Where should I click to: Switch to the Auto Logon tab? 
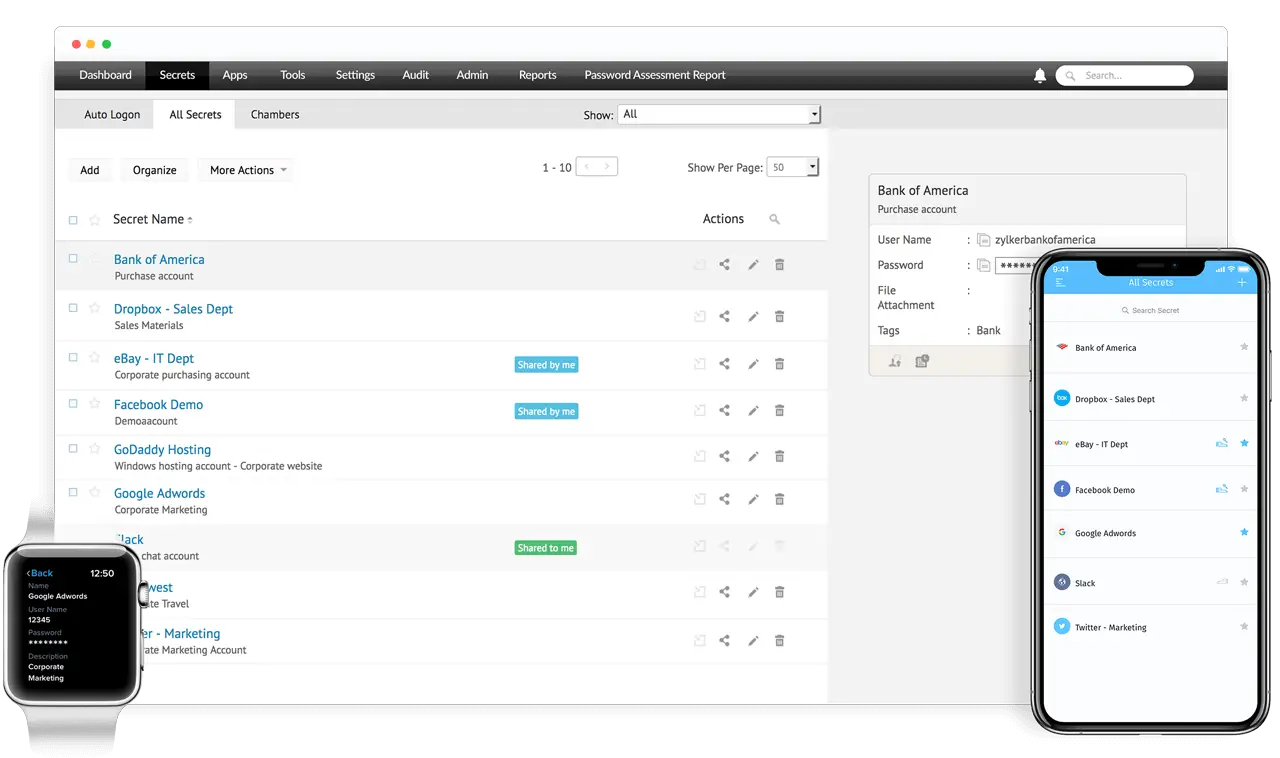click(x=112, y=115)
